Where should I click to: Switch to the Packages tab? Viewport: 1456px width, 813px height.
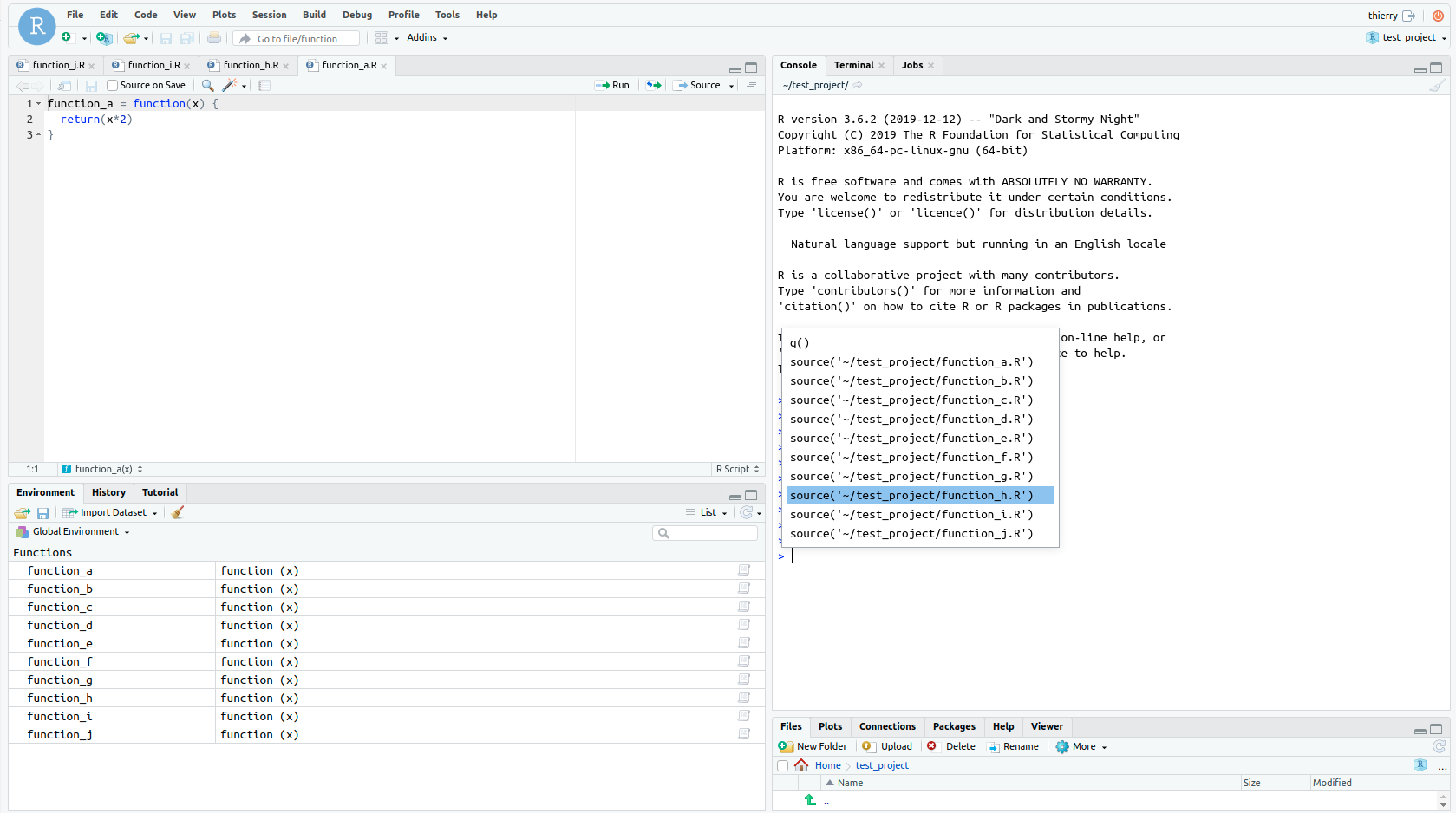click(953, 726)
